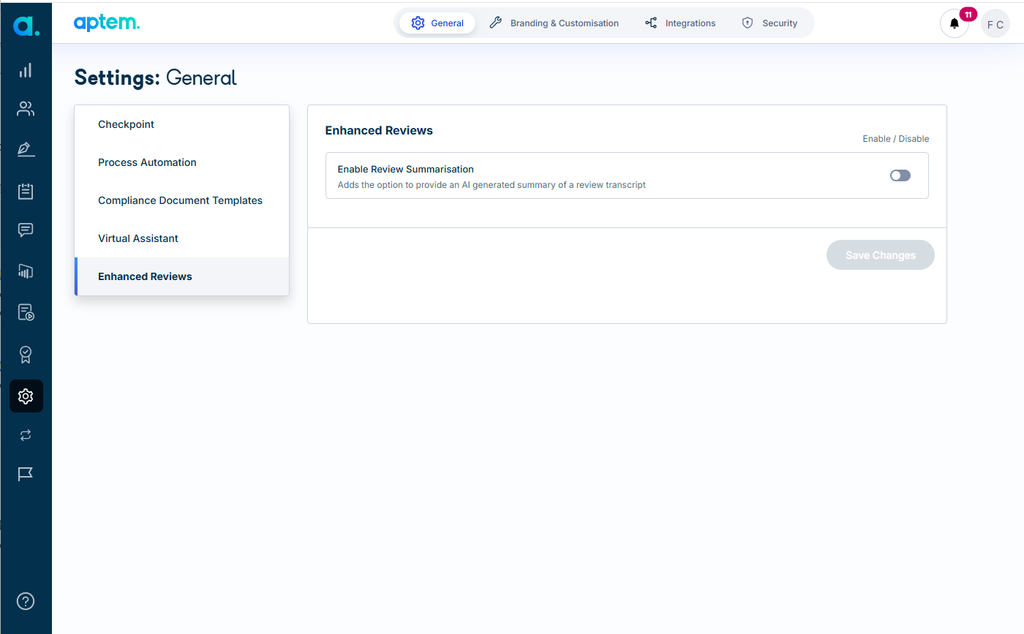The image size is (1024, 634).
Task: Open the flag sidebar icon
Action: click(x=25, y=474)
